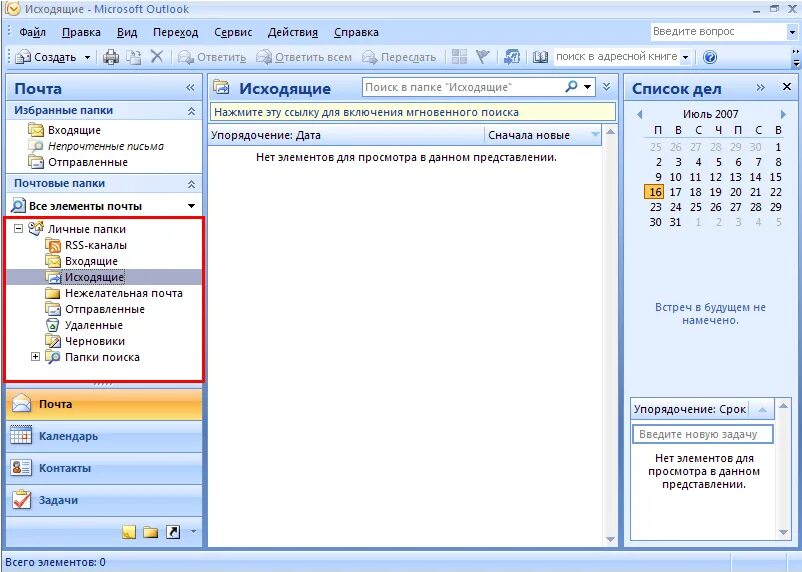
Task: Click the Follow Up flag icon
Action: pos(482,56)
